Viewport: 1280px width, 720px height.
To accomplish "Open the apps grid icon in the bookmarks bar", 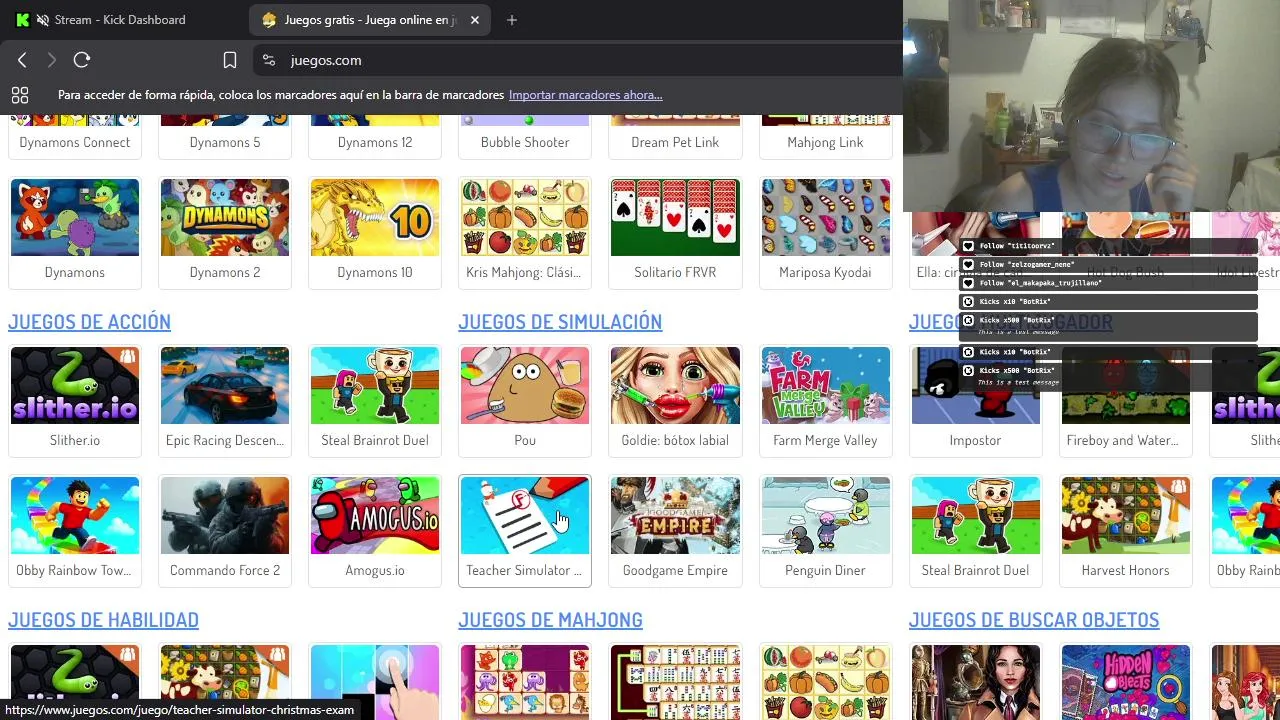I will click(x=20, y=95).
